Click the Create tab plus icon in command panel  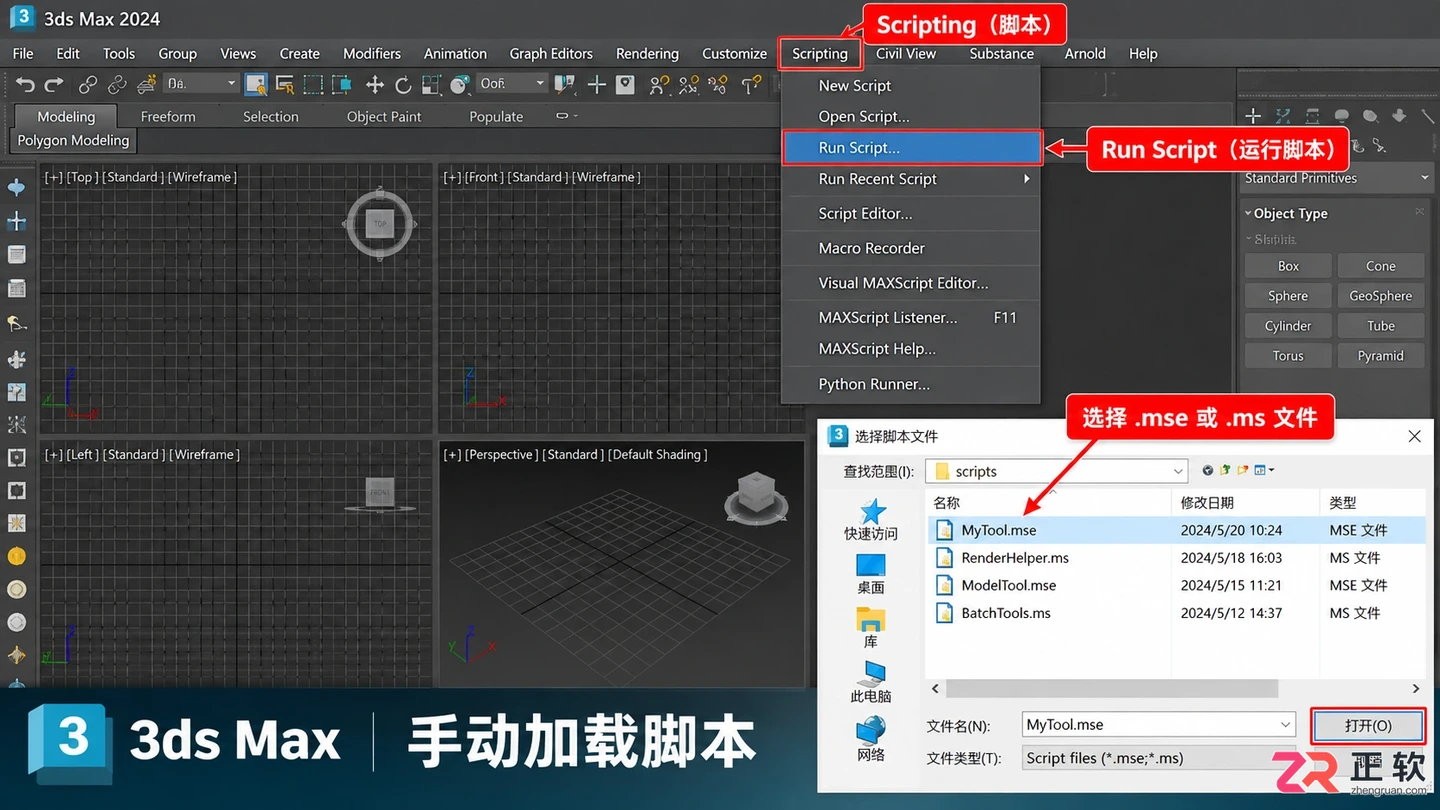(1253, 116)
